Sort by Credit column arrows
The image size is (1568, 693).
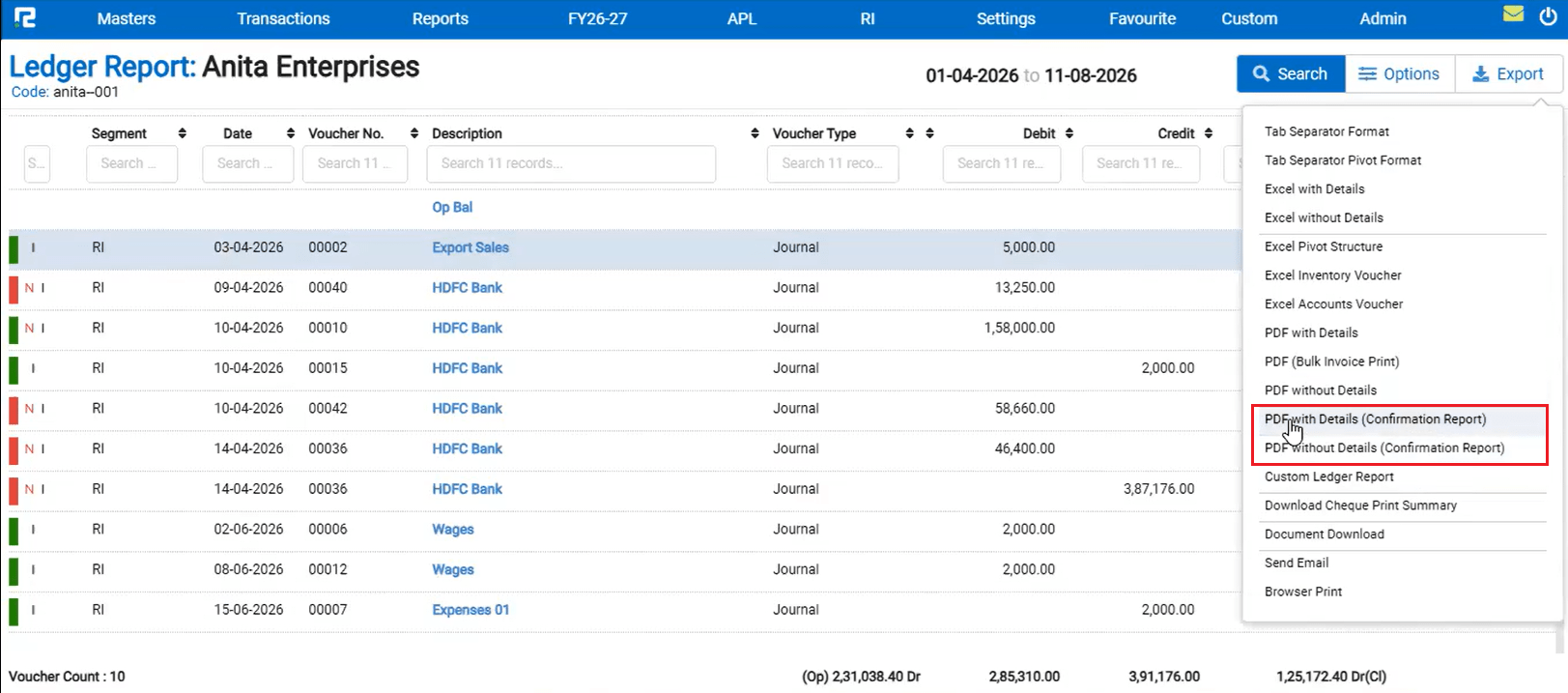coord(1209,133)
